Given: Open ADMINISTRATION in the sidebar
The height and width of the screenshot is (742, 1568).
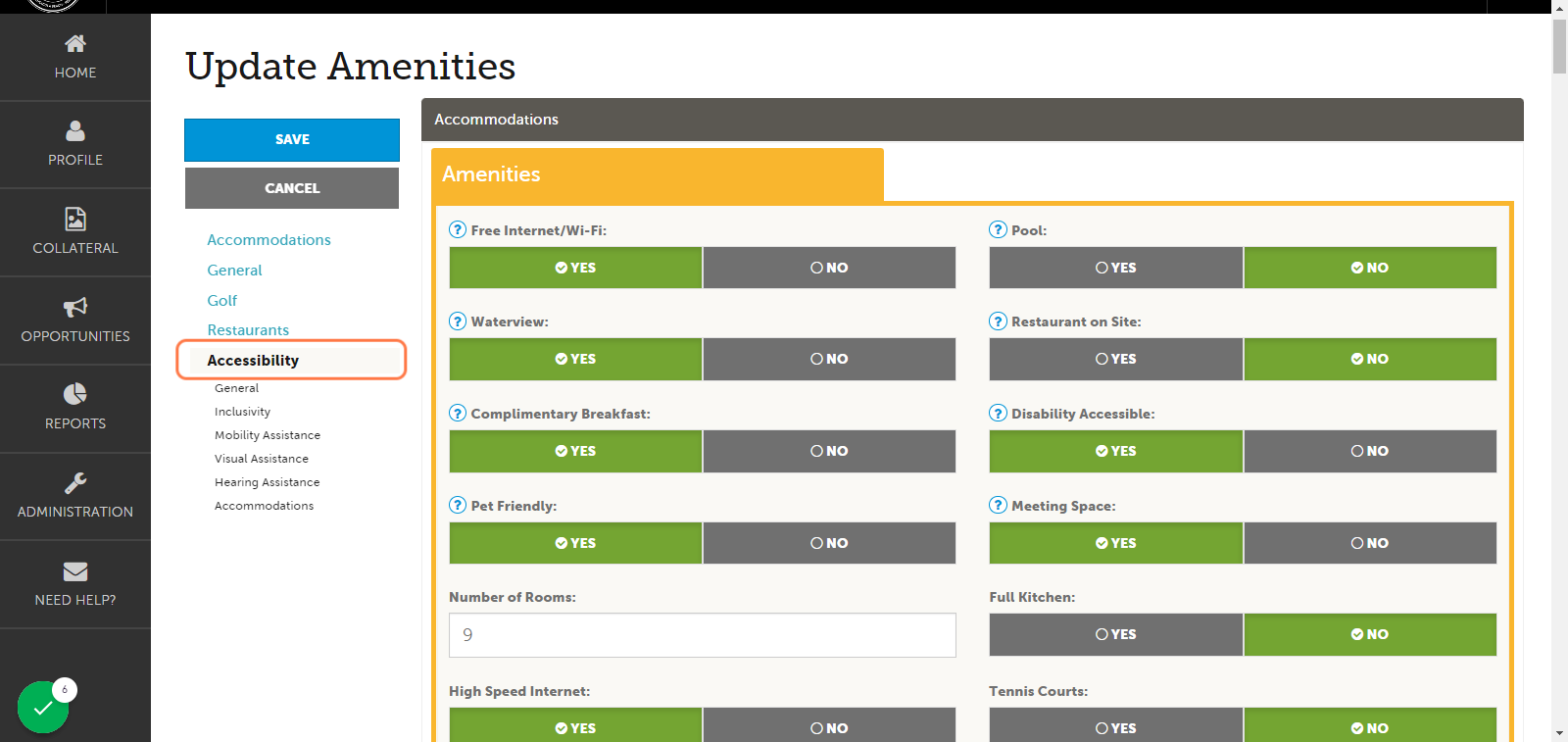Looking at the screenshot, I should [x=75, y=496].
